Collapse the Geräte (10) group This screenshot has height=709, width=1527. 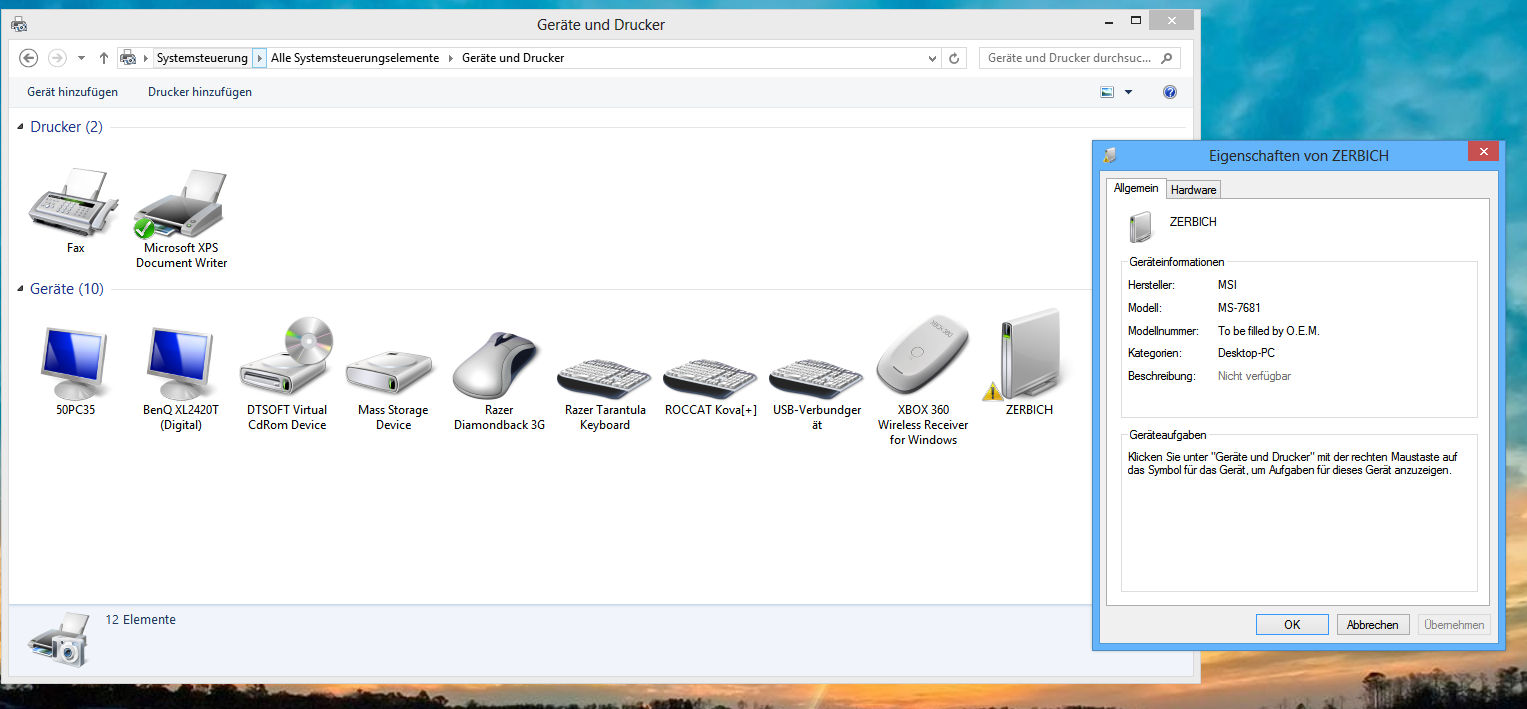click(21, 290)
